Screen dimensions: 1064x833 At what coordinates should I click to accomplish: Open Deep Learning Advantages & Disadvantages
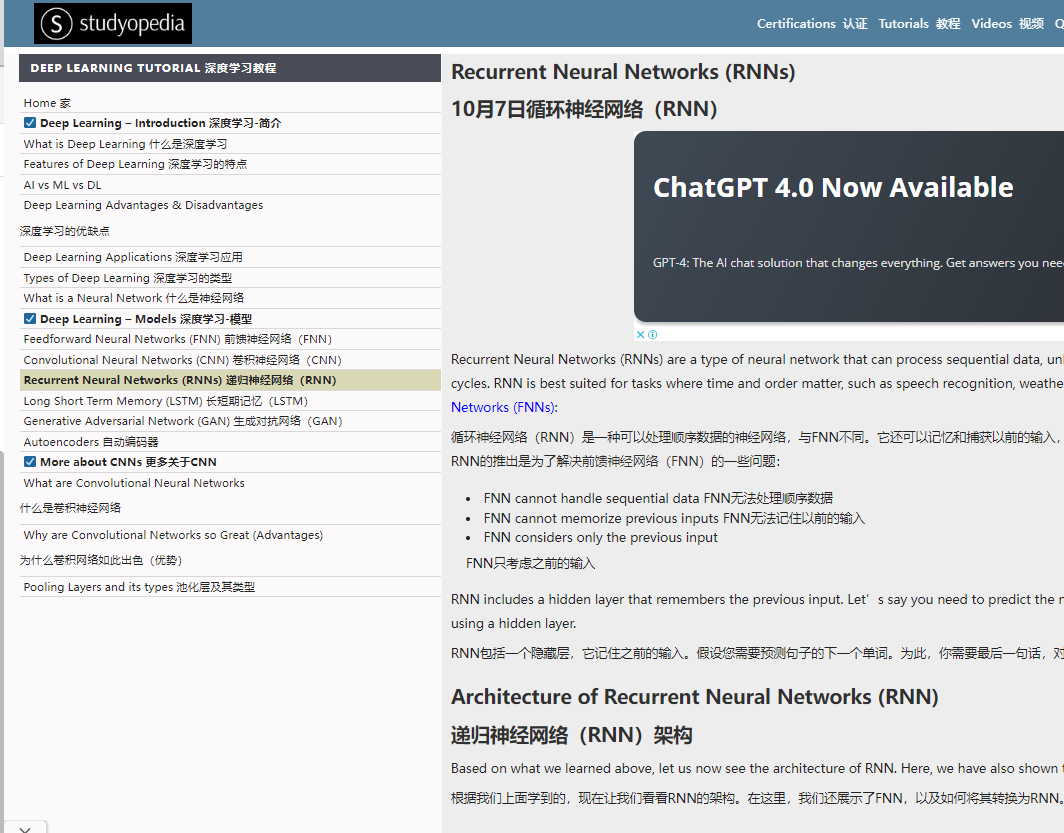[x=143, y=205]
